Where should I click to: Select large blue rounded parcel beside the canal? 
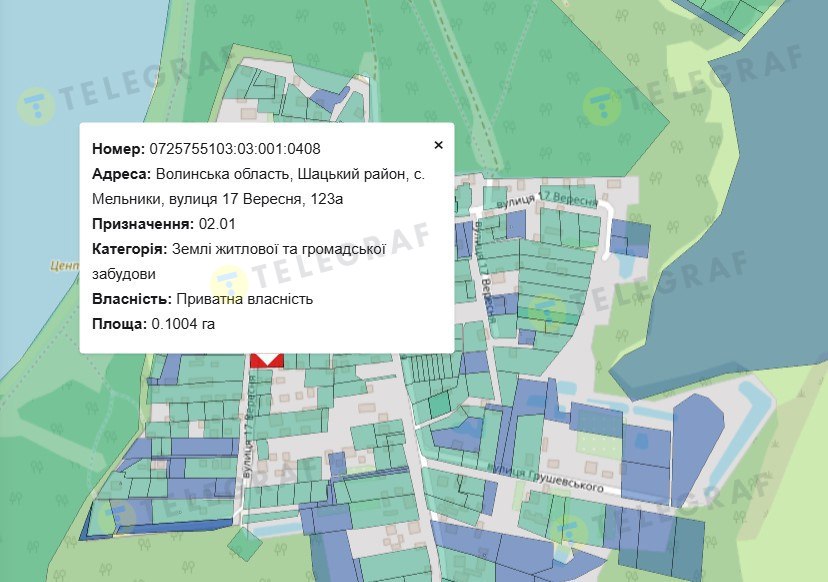(x=697, y=450)
